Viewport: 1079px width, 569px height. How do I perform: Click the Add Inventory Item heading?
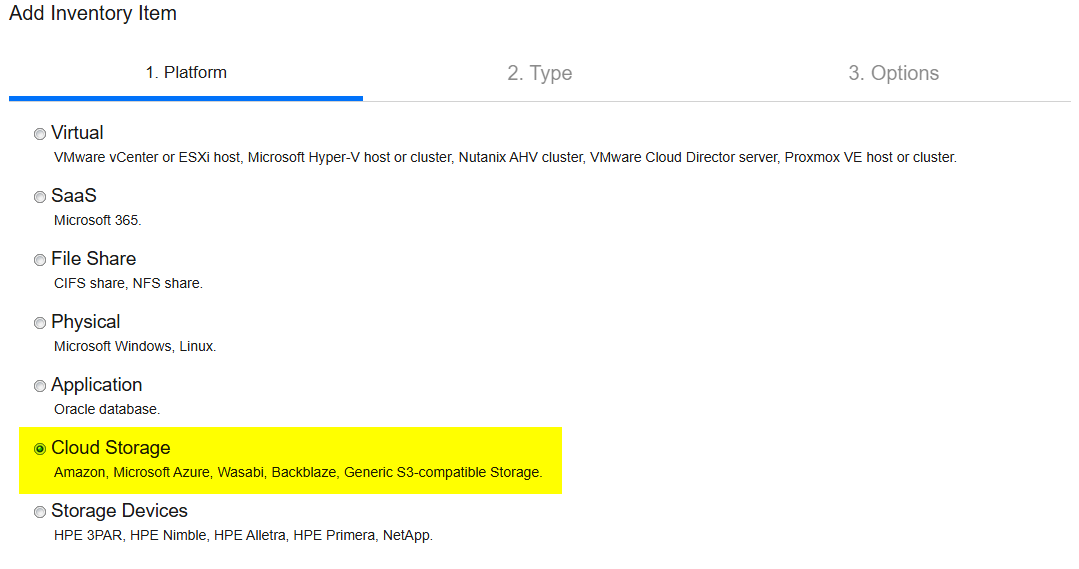point(93,13)
